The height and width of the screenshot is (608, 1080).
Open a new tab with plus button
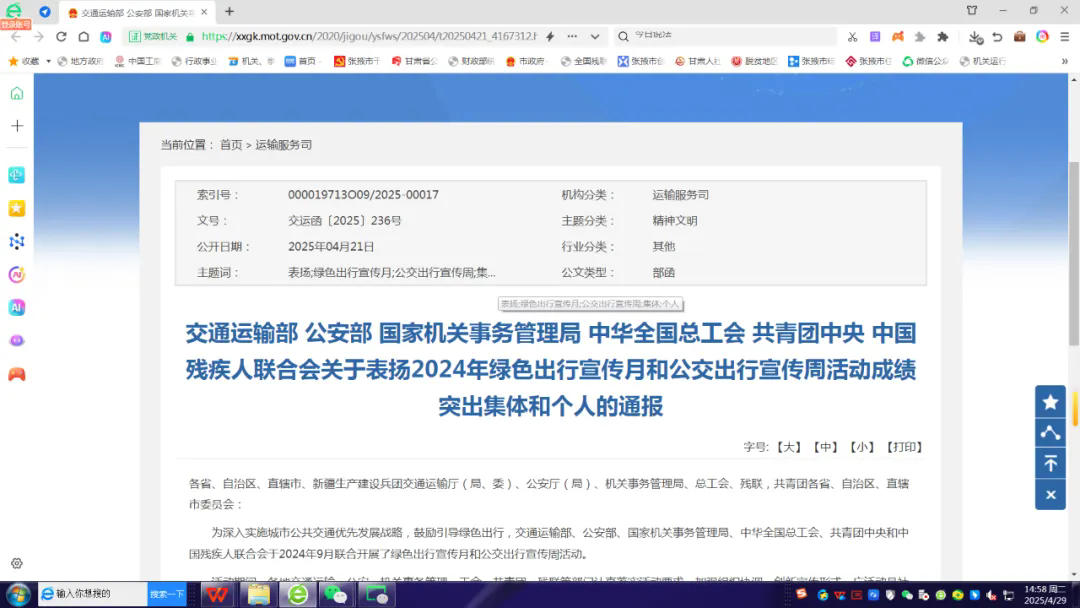(229, 12)
